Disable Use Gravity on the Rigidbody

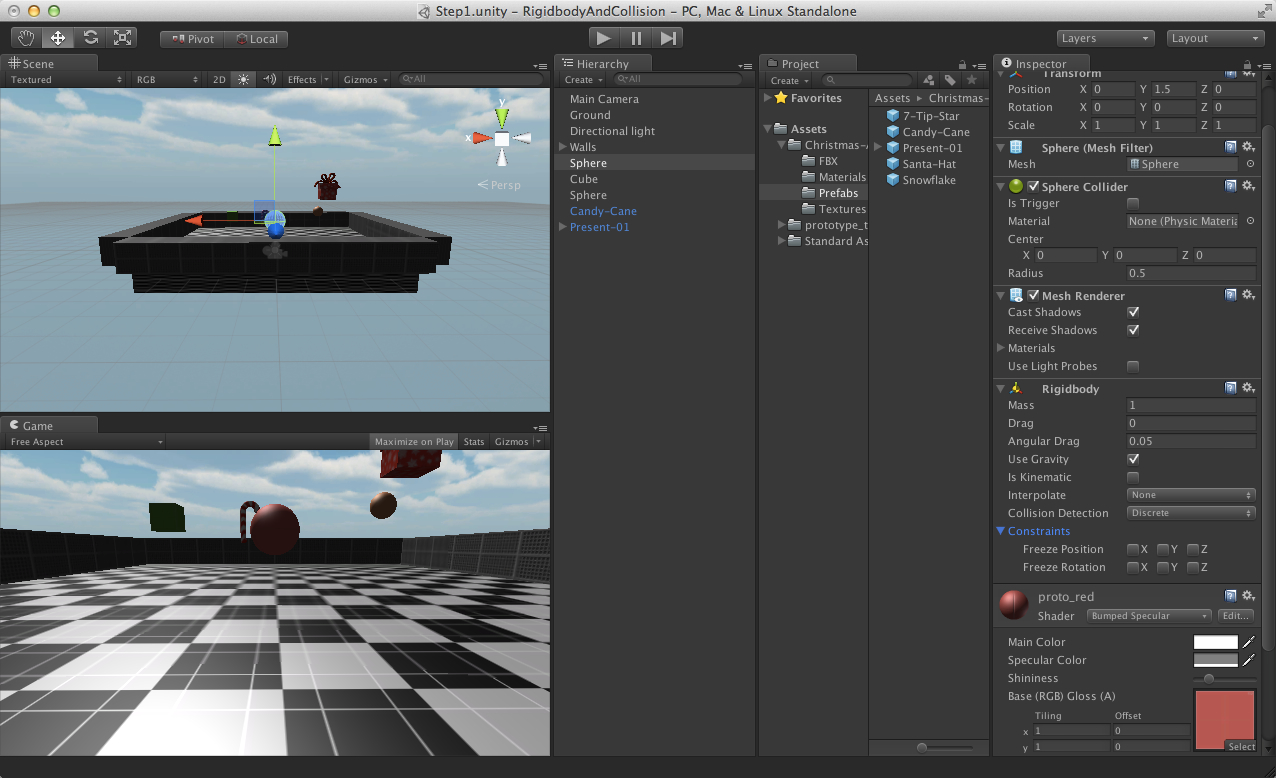tap(1133, 459)
